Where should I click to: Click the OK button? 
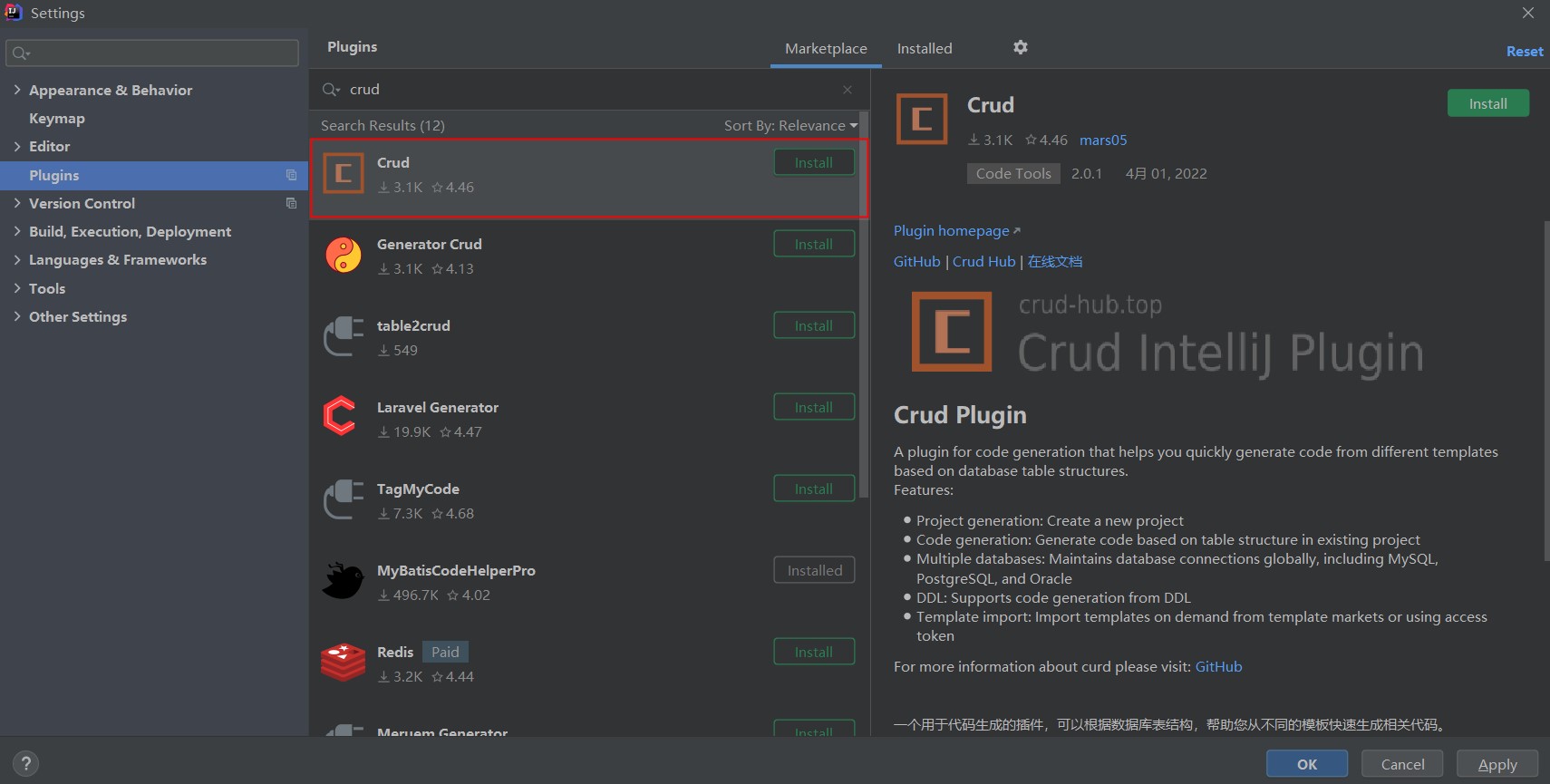(x=1307, y=764)
